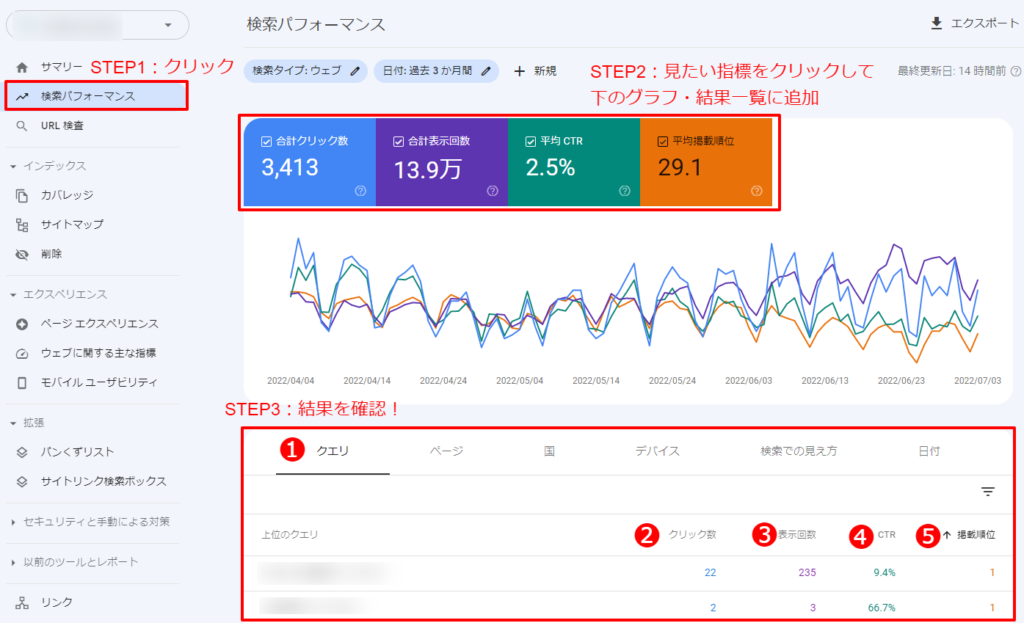Click the help icon on the 平均 CTR card
Image resolution: width=1024 pixels, height=623 pixels.
tap(624, 191)
